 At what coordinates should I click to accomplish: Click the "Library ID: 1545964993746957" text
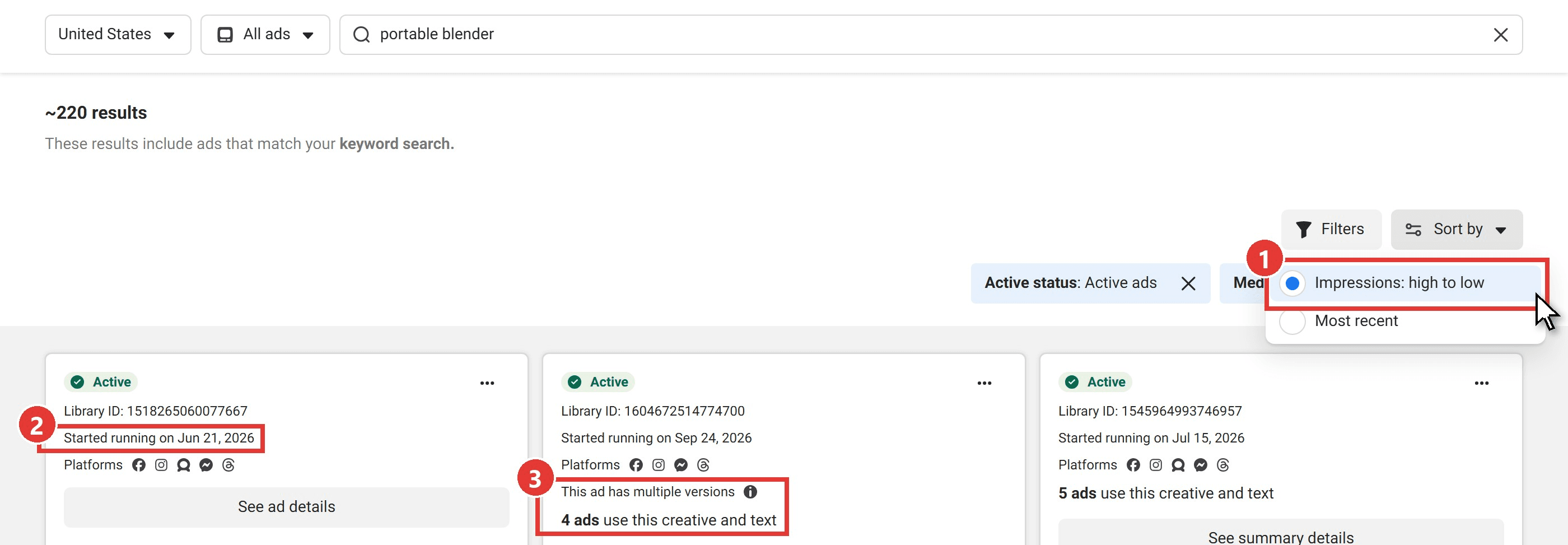tap(1150, 411)
